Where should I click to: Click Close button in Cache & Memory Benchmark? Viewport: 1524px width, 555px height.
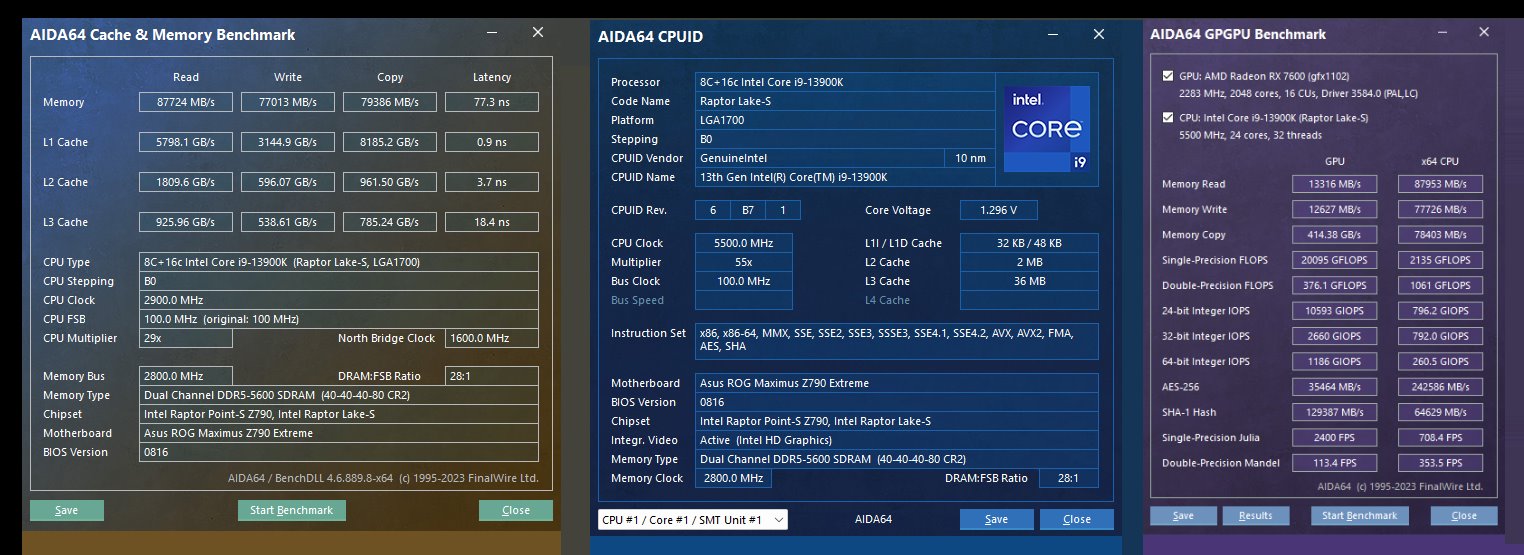click(516, 510)
